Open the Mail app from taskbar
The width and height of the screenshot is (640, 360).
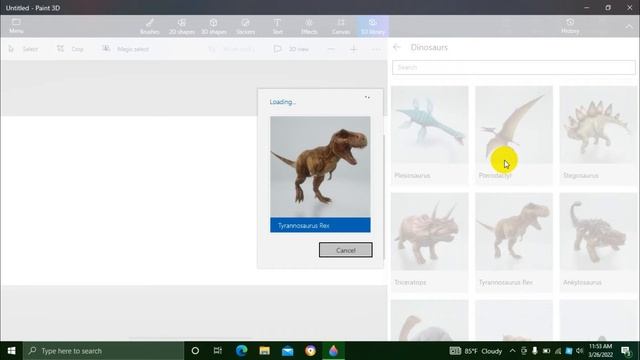[287, 351]
